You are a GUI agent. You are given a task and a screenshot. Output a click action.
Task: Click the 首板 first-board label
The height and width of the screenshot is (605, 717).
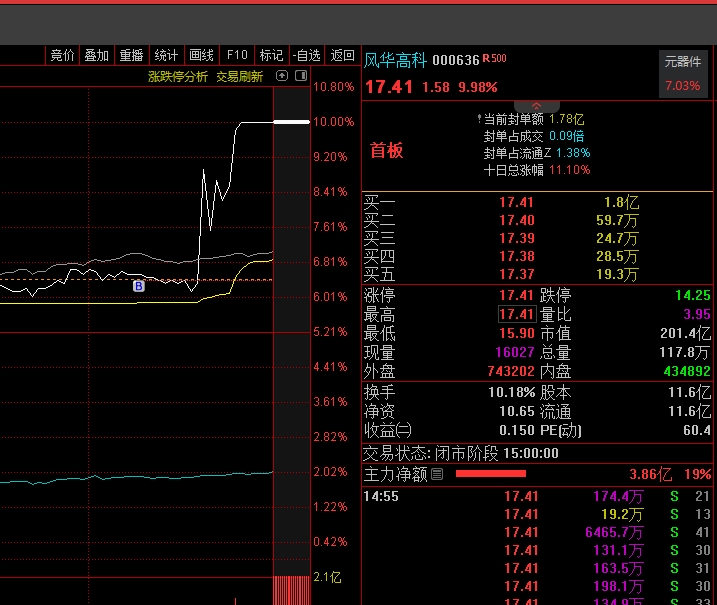386,150
